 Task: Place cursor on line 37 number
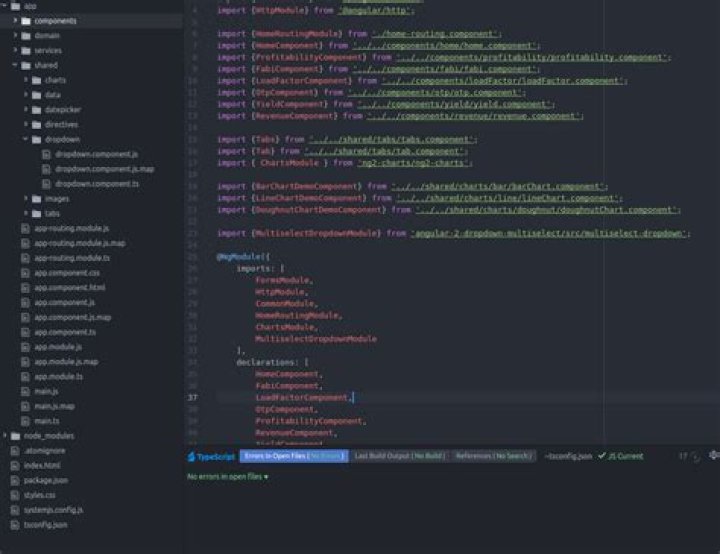coord(192,397)
